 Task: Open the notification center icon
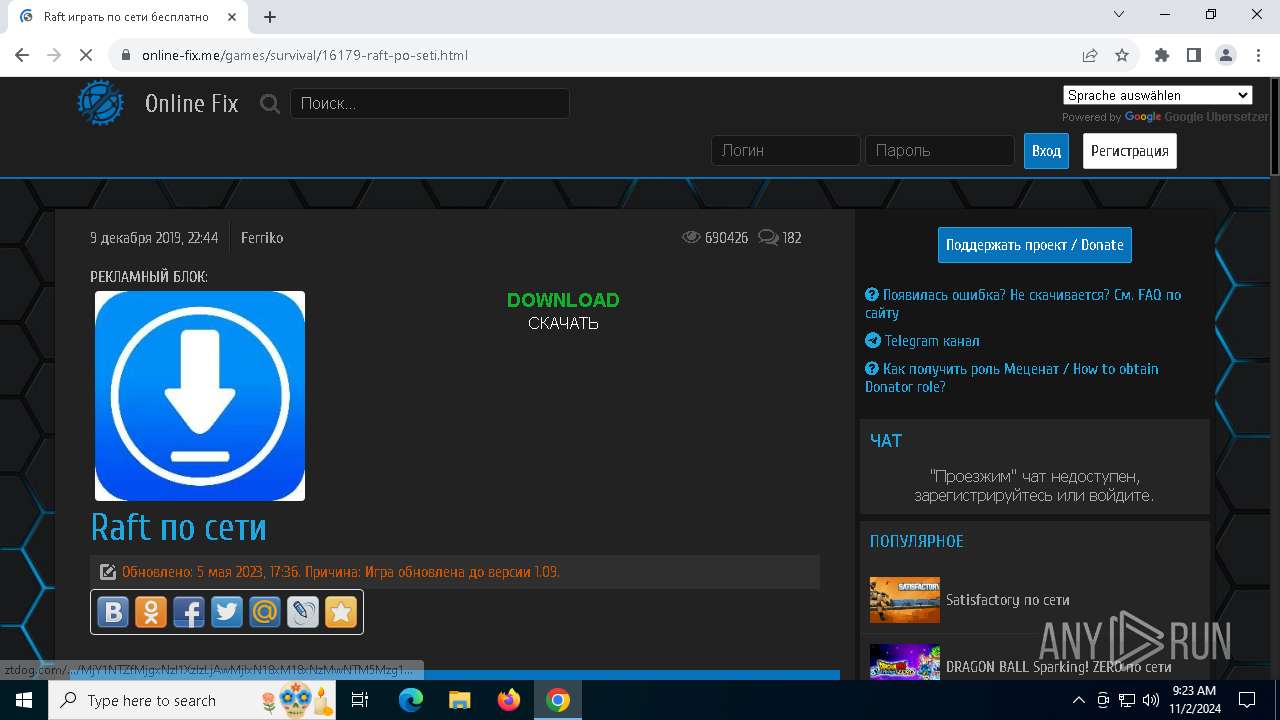(1247, 700)
